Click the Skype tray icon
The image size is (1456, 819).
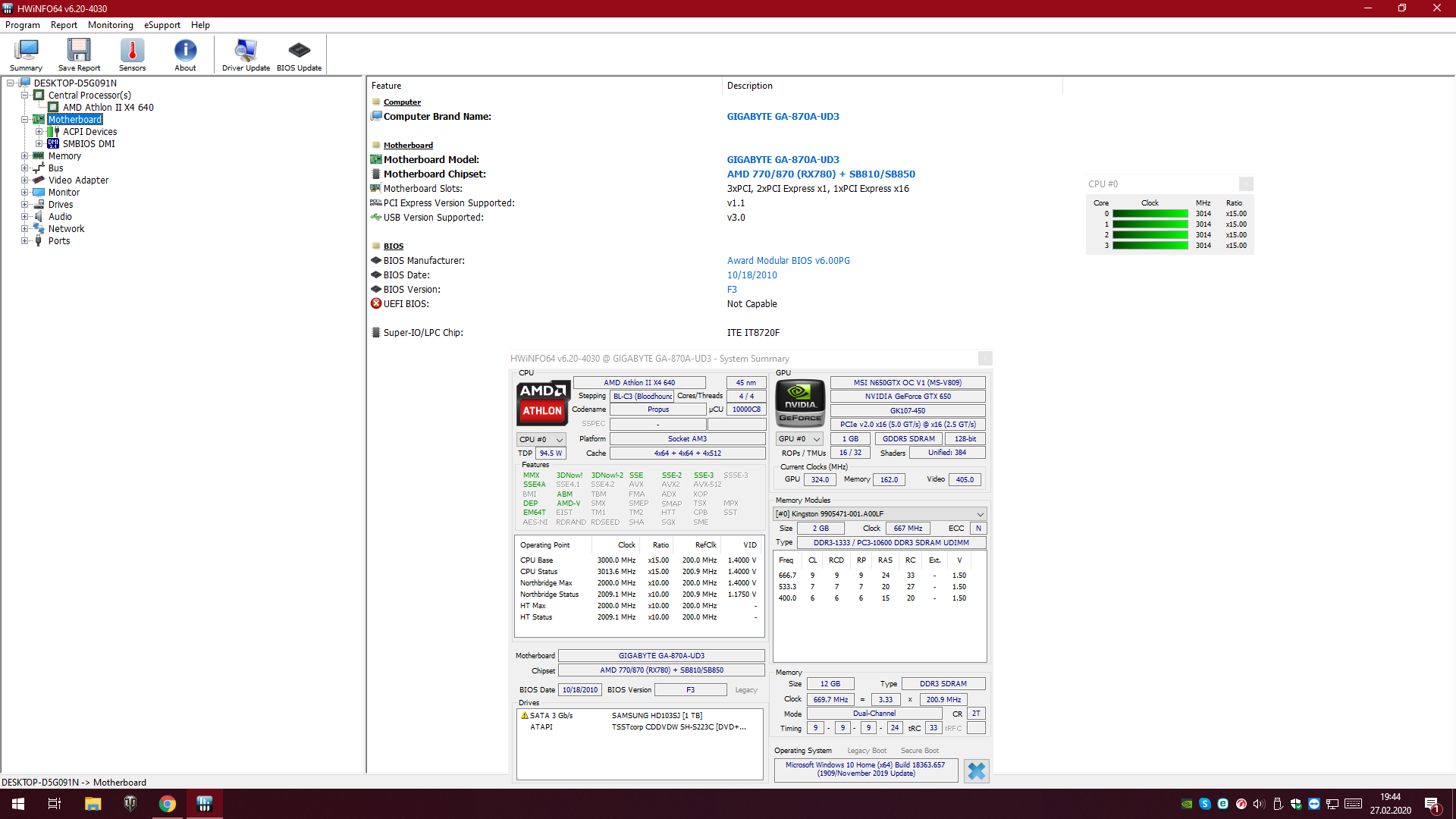pos(1204,804)
